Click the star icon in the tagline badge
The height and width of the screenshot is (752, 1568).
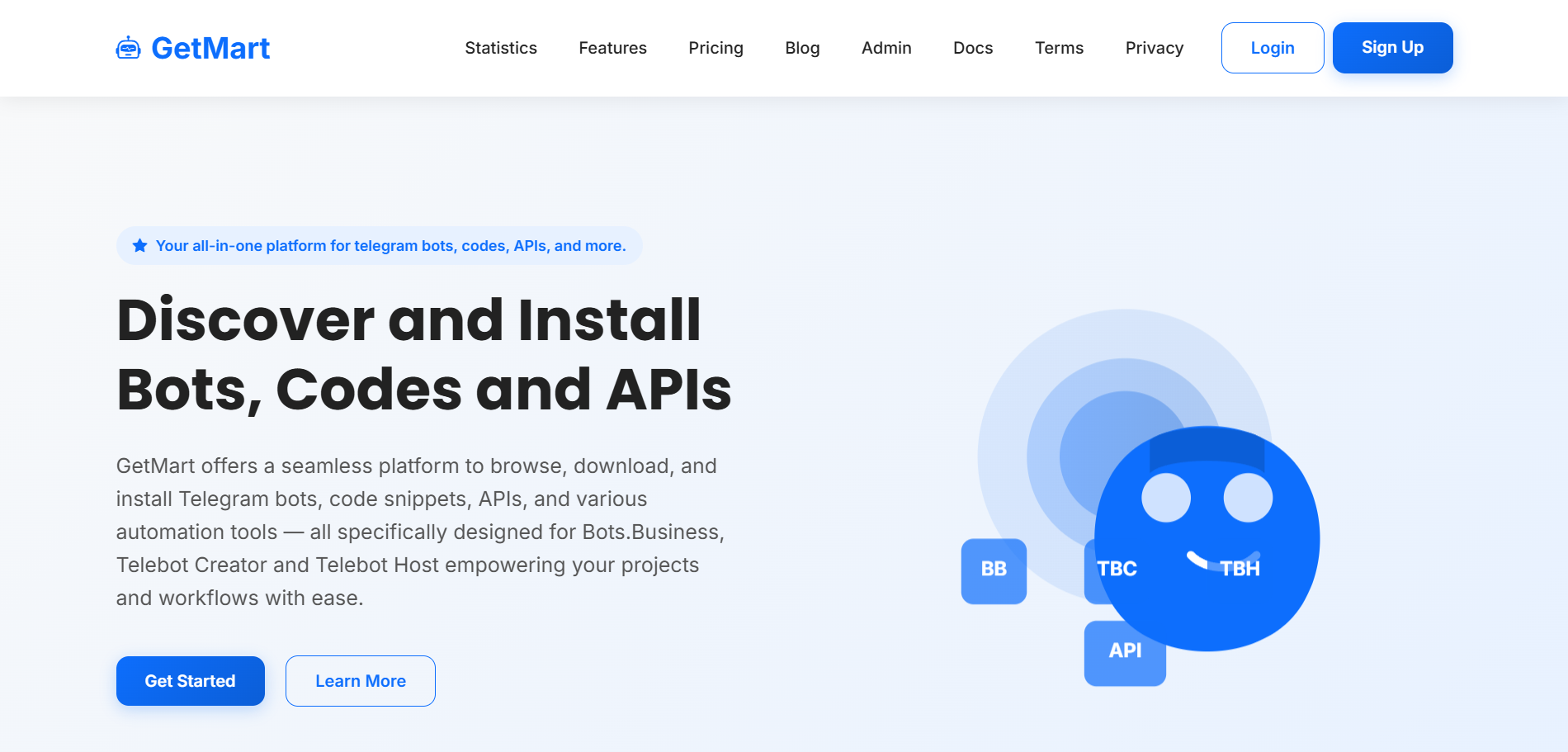click(x=140, y=246)
